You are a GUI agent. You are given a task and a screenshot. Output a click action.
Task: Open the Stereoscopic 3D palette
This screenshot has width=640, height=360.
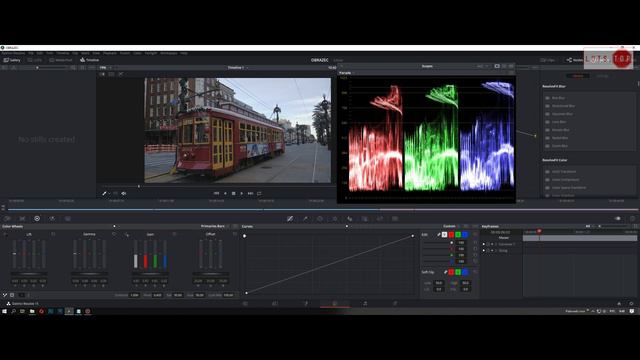[x=395, y=219]
